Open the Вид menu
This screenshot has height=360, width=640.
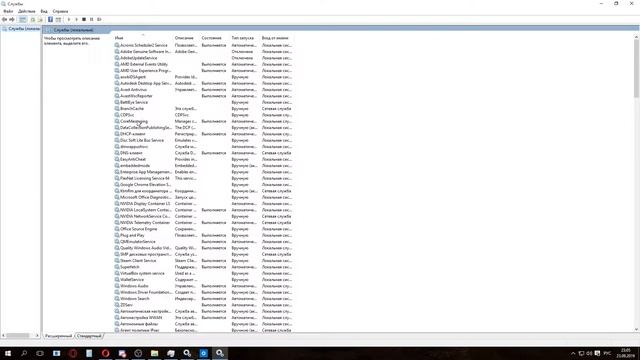click(44, 11)
